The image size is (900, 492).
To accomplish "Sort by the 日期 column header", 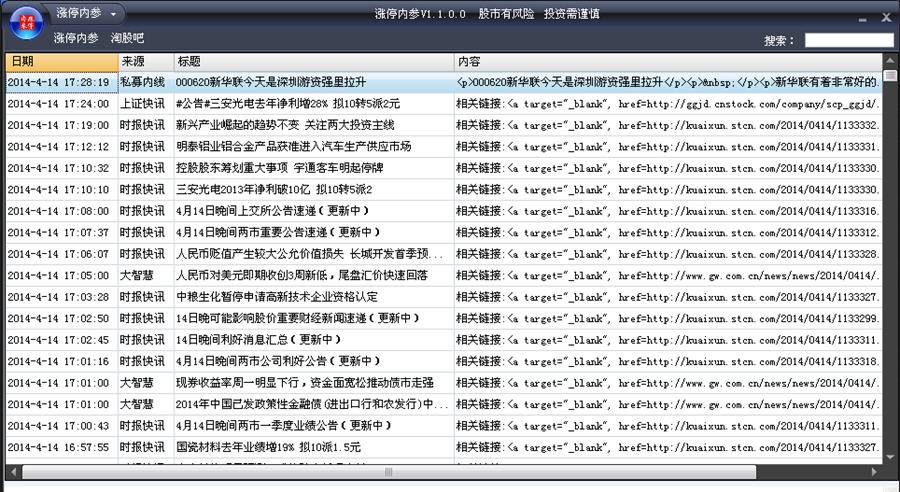I will pos(61,61).
